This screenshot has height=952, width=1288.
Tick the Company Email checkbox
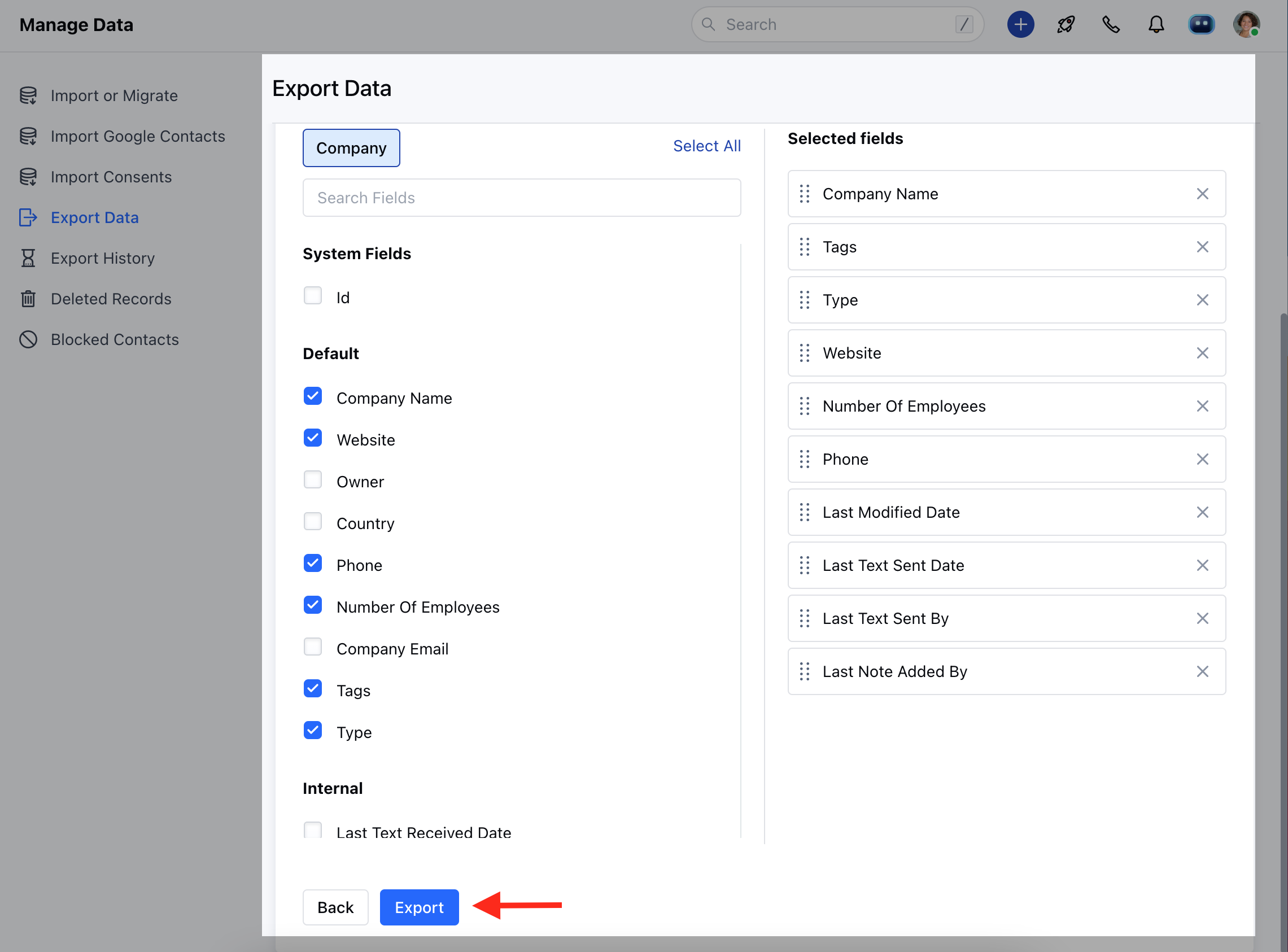tap(313, 647)
